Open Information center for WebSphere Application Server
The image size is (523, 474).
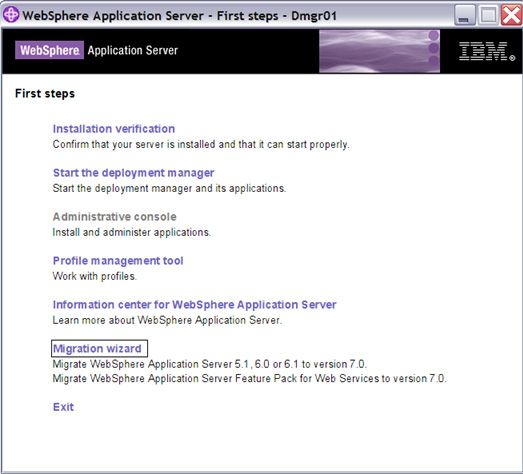coord(194,305)
